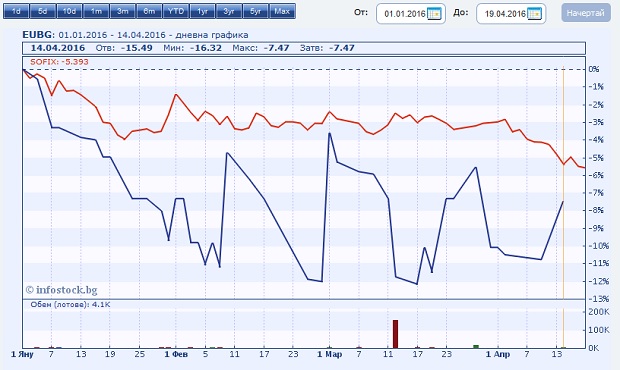620x370 pixels.
Task: Click the 1 Яну x-axis label
Action: point(22,354)
